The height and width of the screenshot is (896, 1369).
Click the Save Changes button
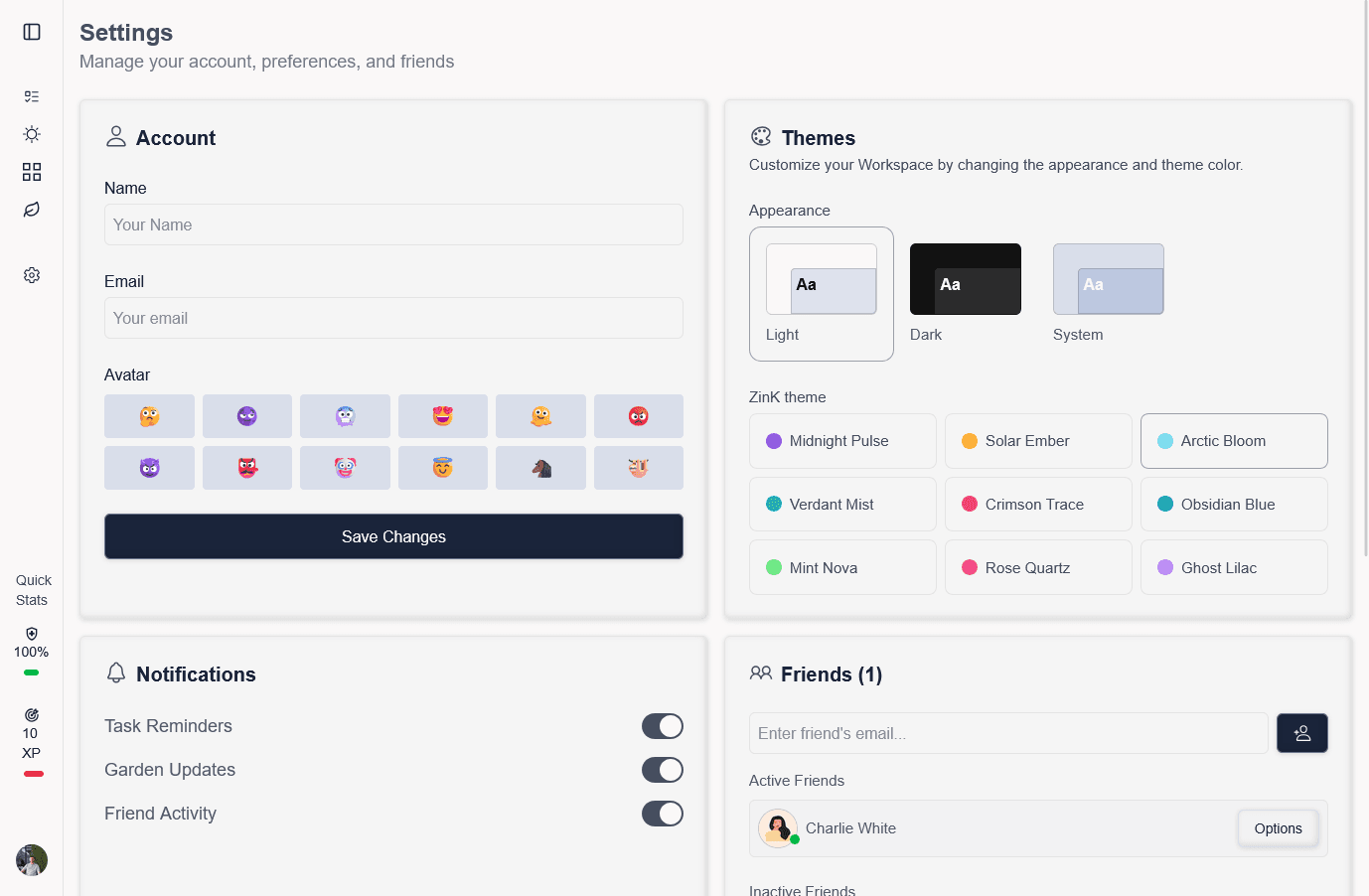coord(393,536)
